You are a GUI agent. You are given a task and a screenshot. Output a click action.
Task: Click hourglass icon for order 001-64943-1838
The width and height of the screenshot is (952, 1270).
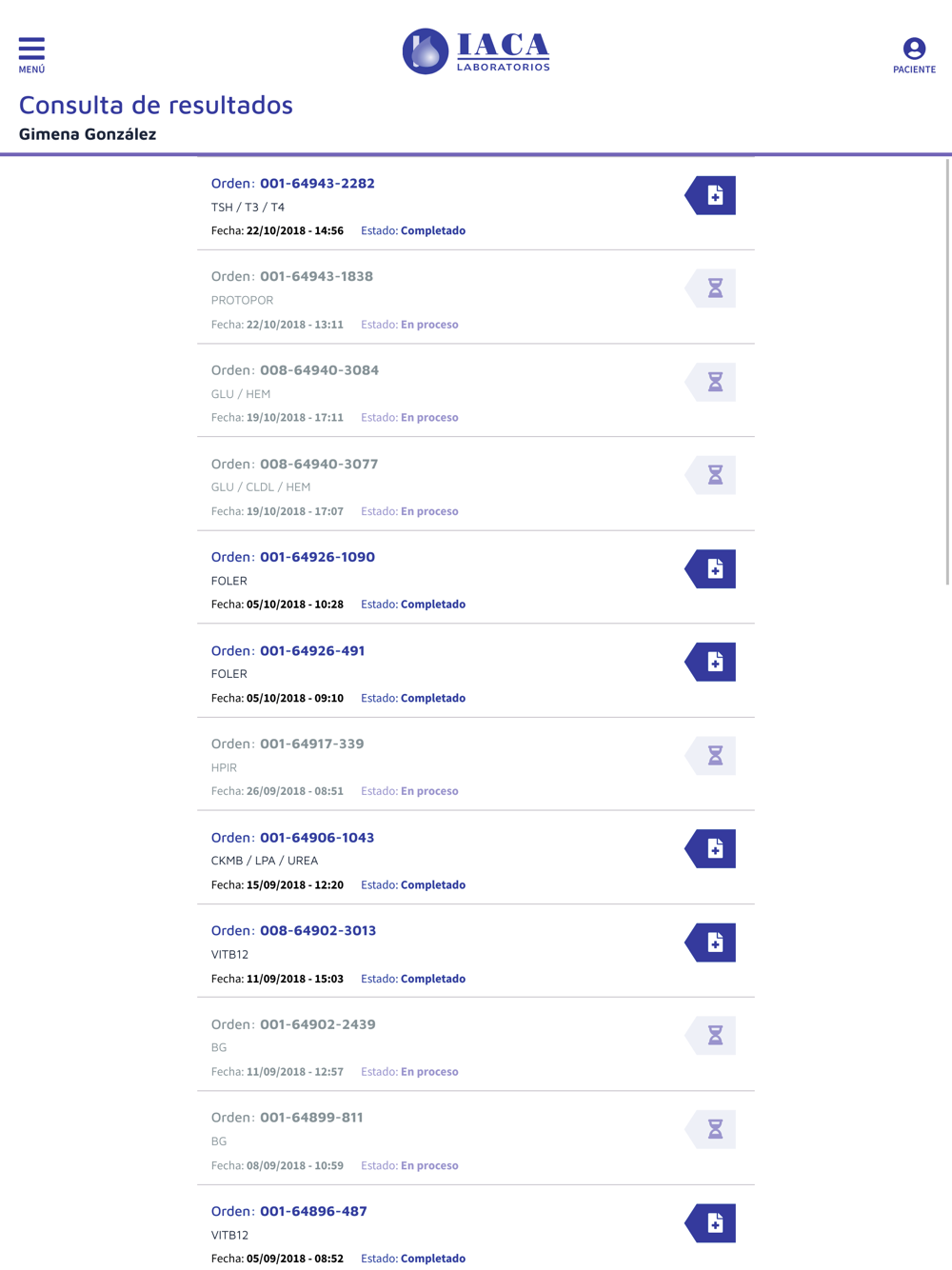point(710,288)
